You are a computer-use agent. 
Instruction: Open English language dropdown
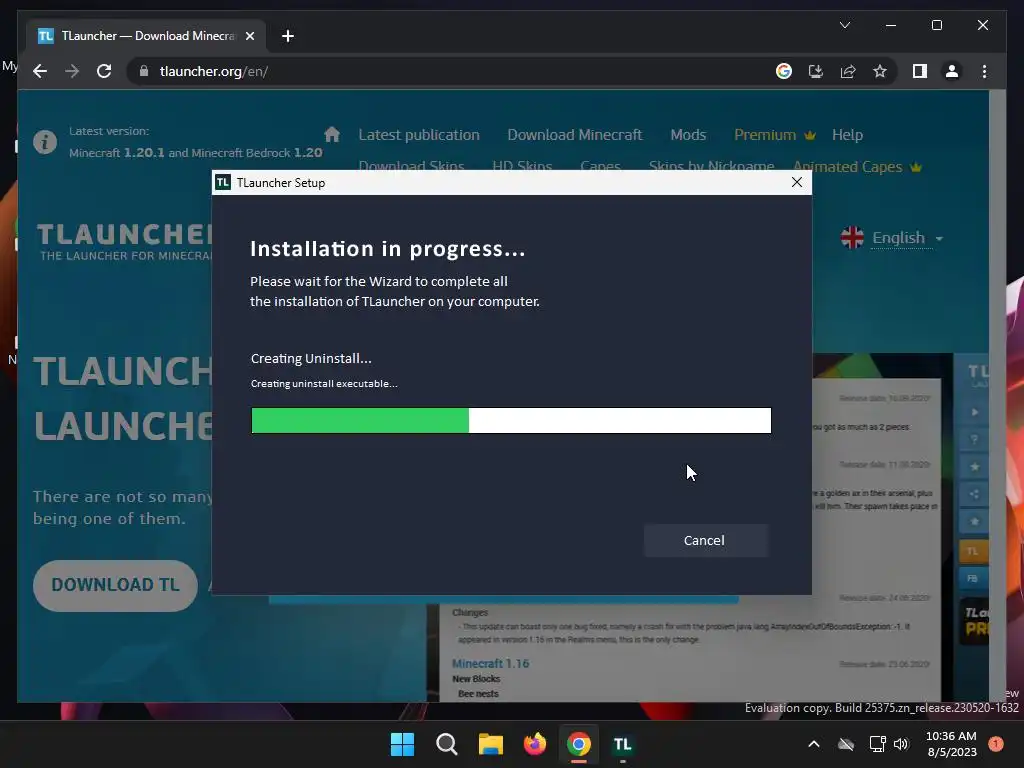tap(892, 238)
